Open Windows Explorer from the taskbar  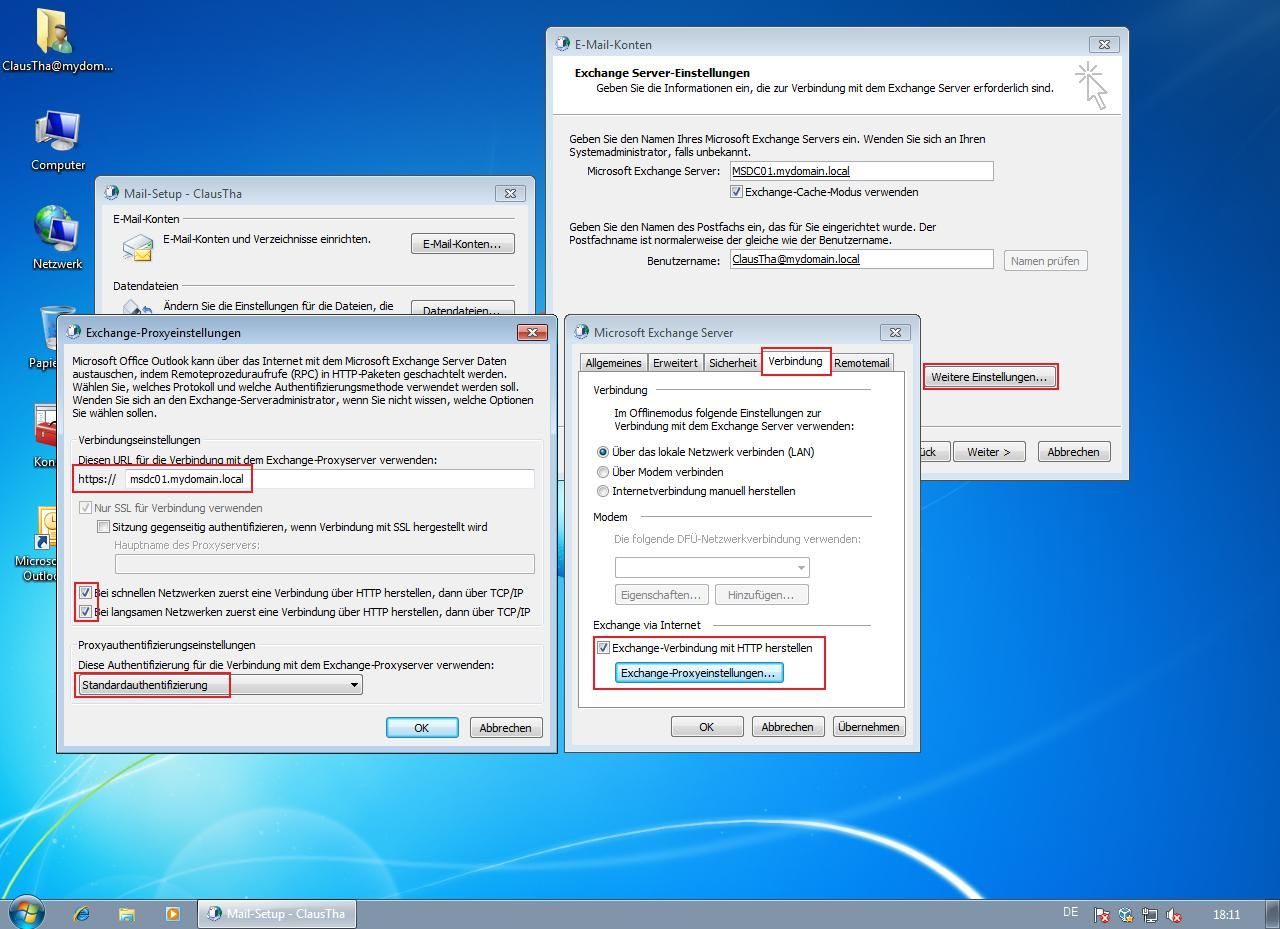pos(127,913)
